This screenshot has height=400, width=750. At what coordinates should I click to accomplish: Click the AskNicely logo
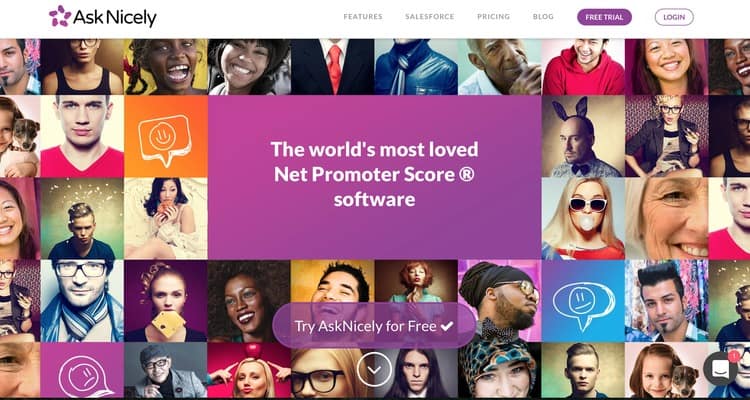pyautogui.click(x=103, y=16)
